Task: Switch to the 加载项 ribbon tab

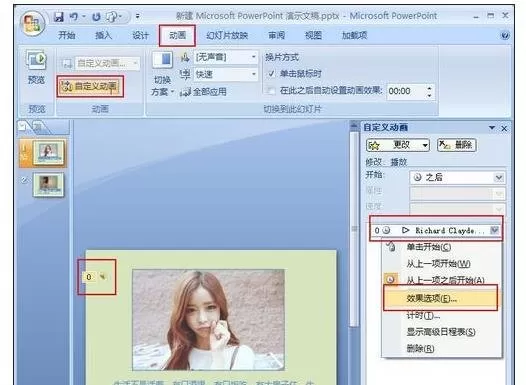Action: click(x=355, y=35)
